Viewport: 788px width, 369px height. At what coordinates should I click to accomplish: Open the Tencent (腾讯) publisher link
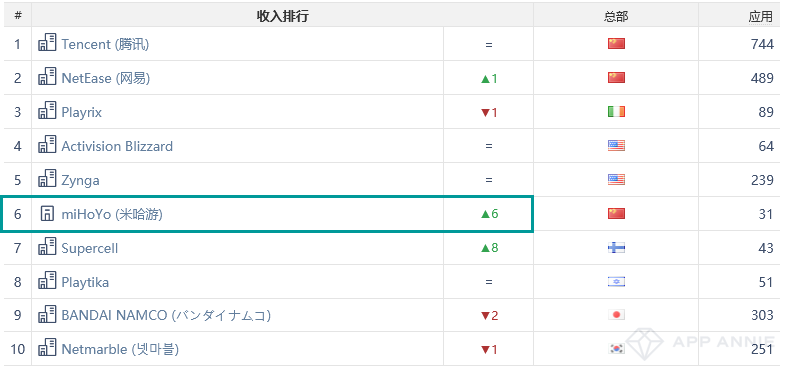(x=105, y=44)
